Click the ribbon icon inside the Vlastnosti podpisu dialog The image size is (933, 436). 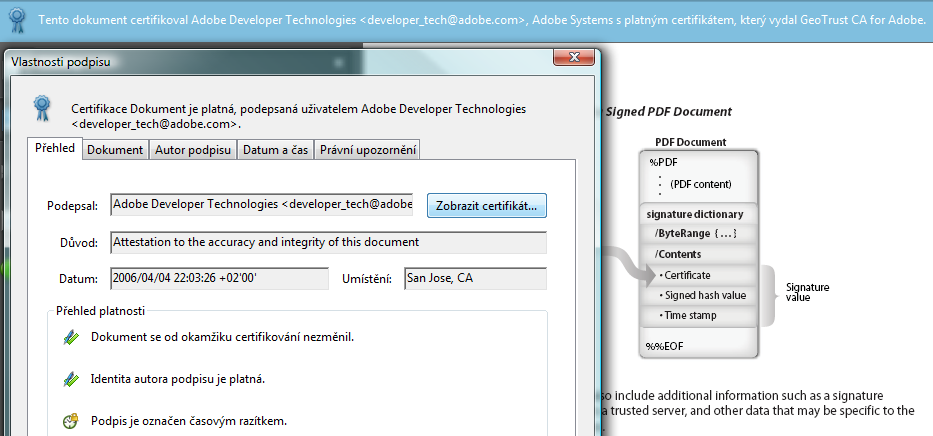point(42,109)
